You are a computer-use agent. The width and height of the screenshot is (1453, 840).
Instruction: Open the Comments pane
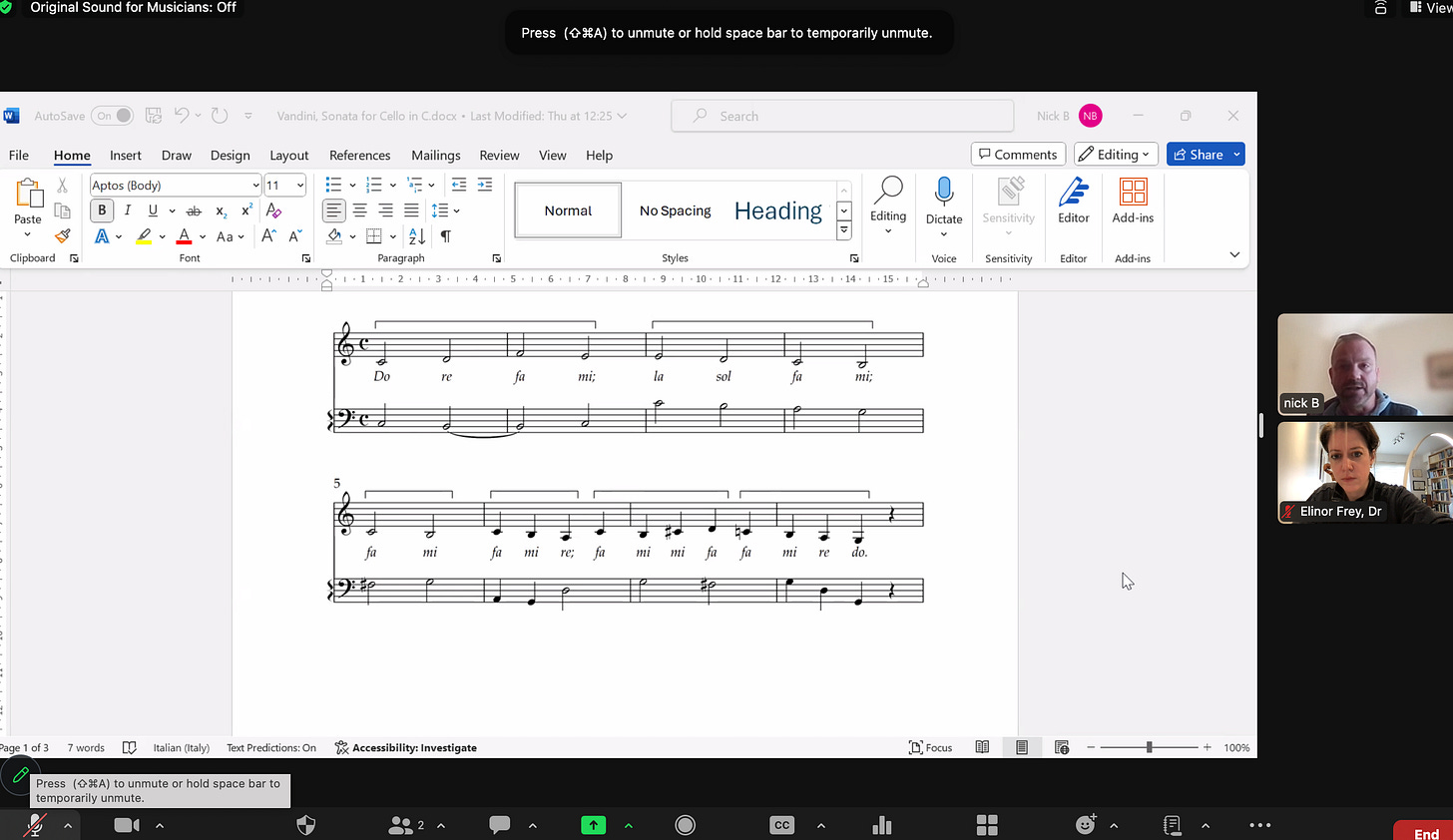pos(1018,155)
